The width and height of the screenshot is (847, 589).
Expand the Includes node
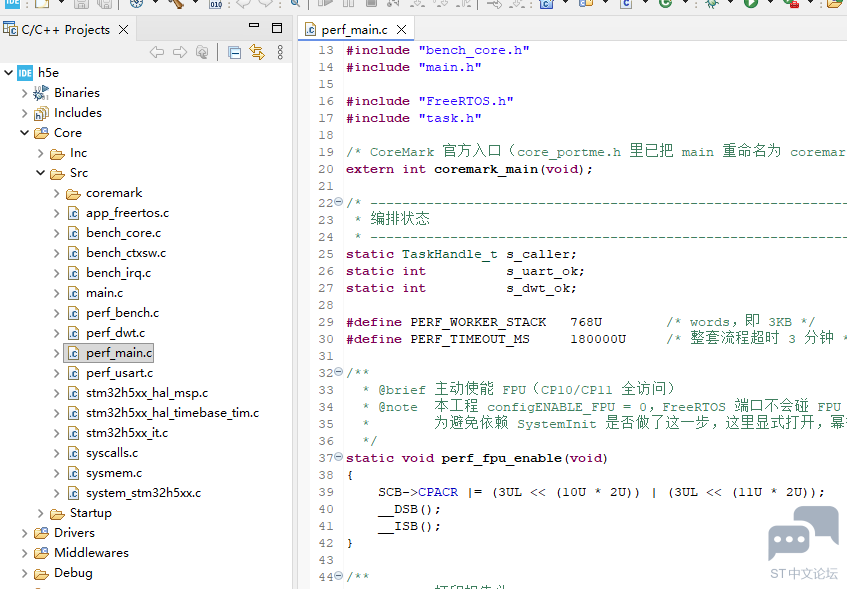pyautogui.click(x=24, y=113)
